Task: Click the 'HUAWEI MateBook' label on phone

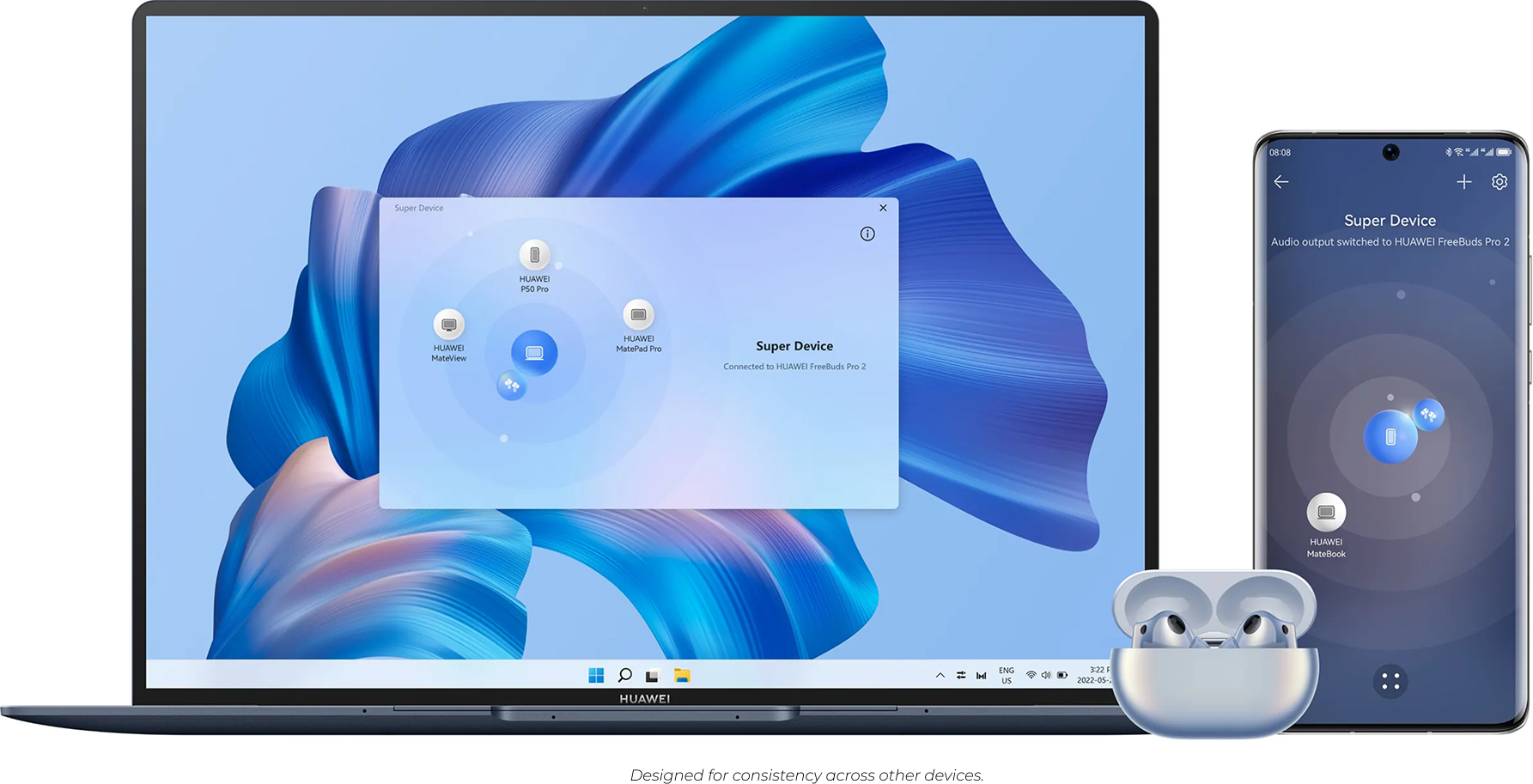Action: tap(1326, 548)
